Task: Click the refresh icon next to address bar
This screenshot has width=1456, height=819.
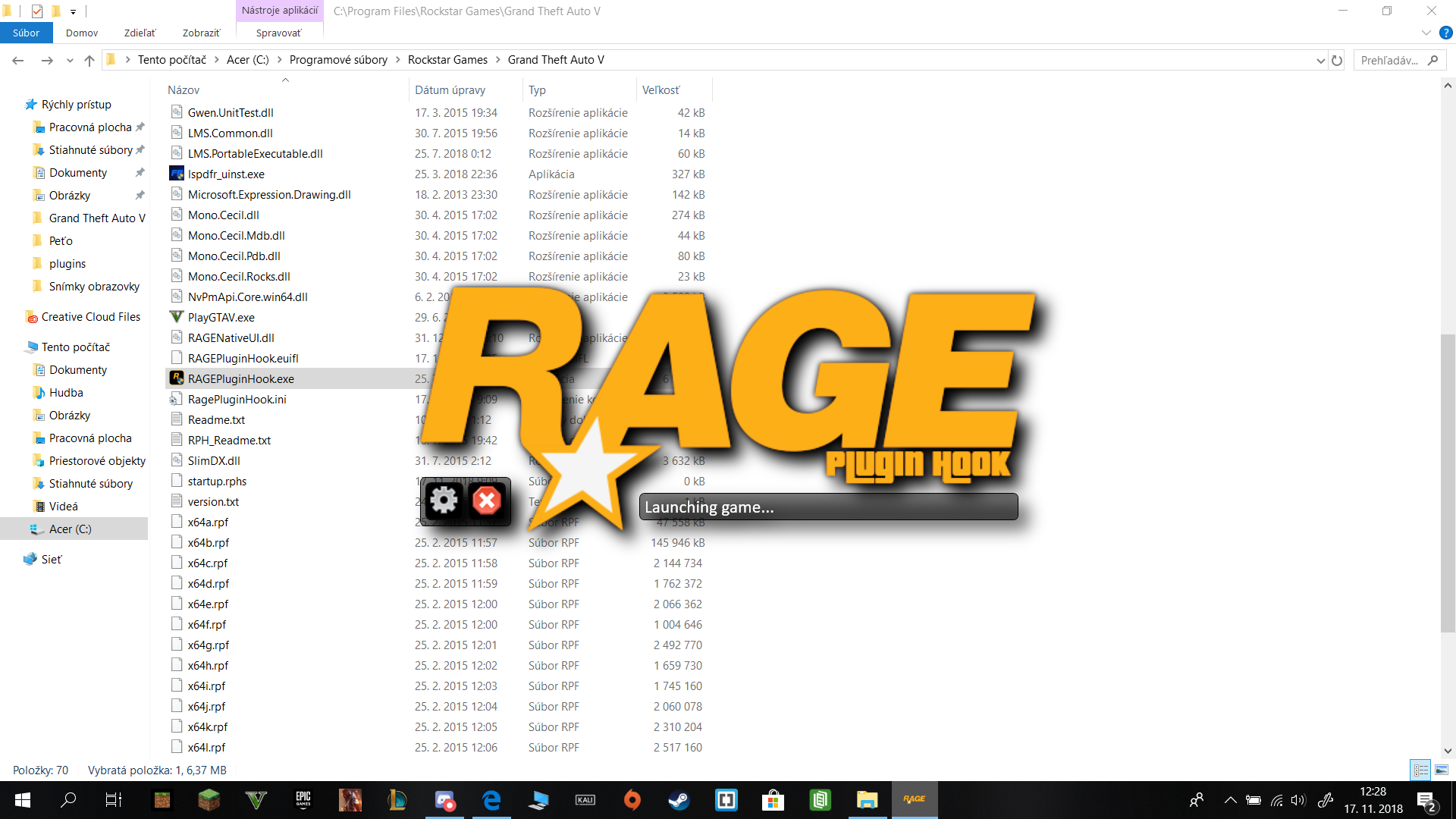Action: coord(1337,60)
